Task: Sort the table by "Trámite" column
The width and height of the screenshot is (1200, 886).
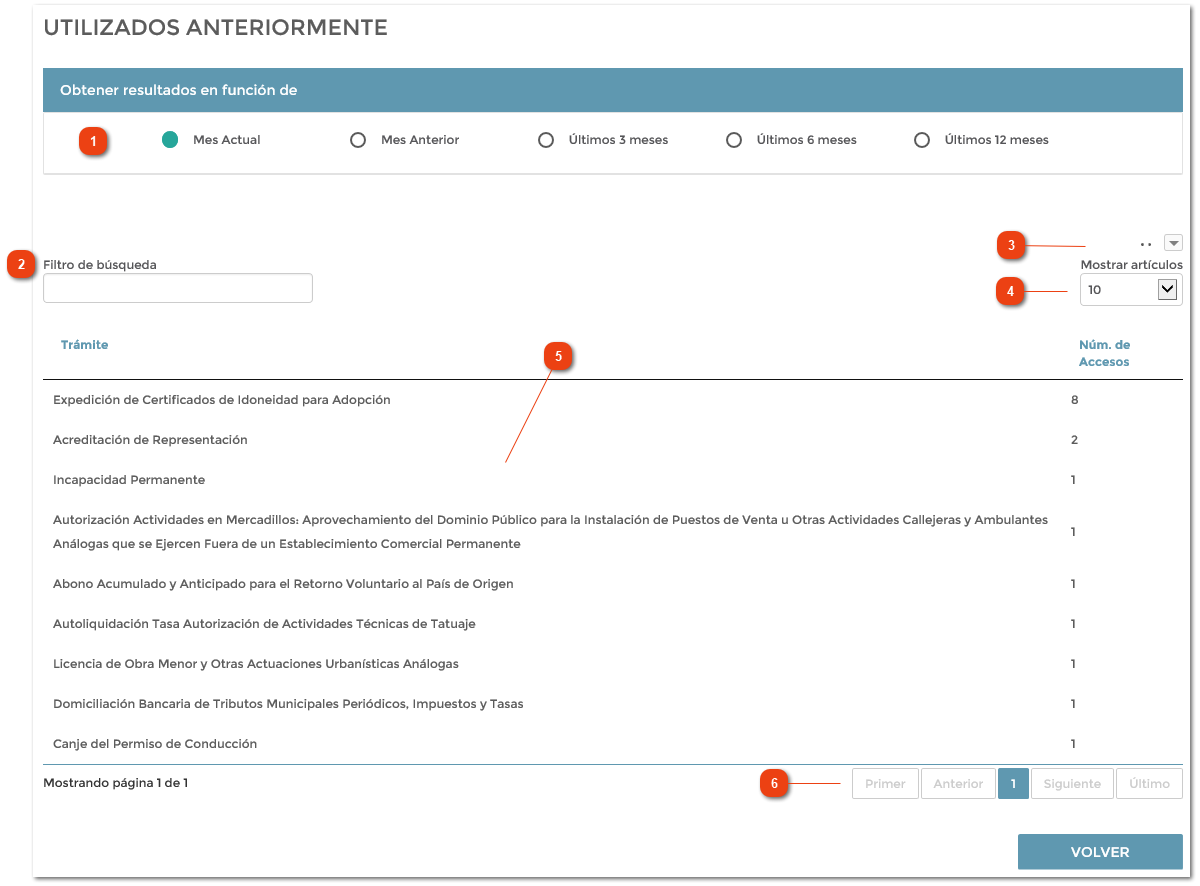Action: [x=85, y=344]
